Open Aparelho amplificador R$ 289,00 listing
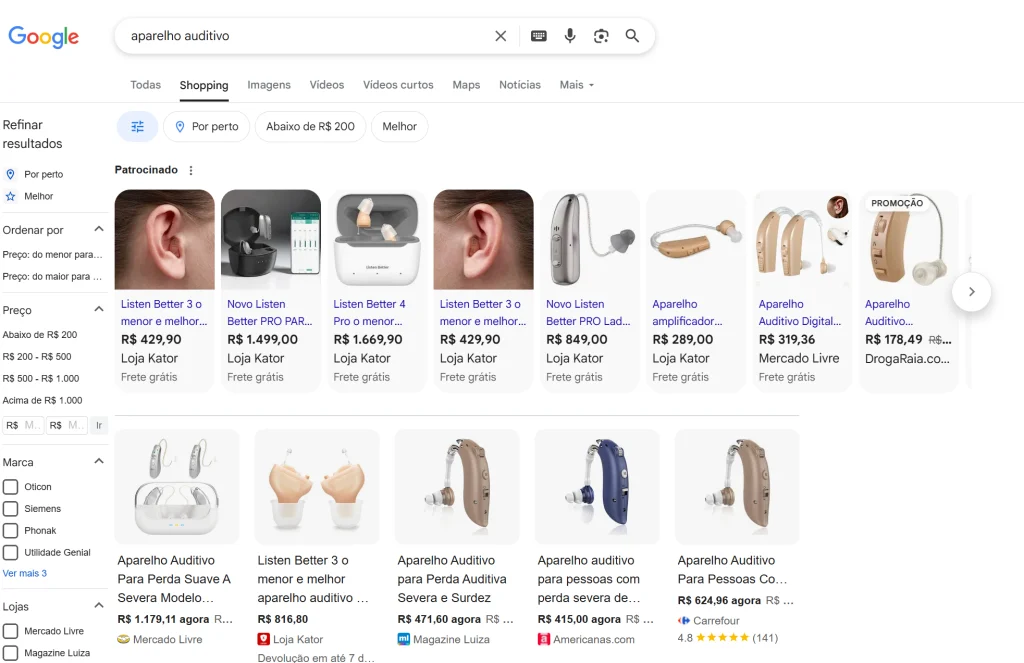1024x663 pixels. 696,291
